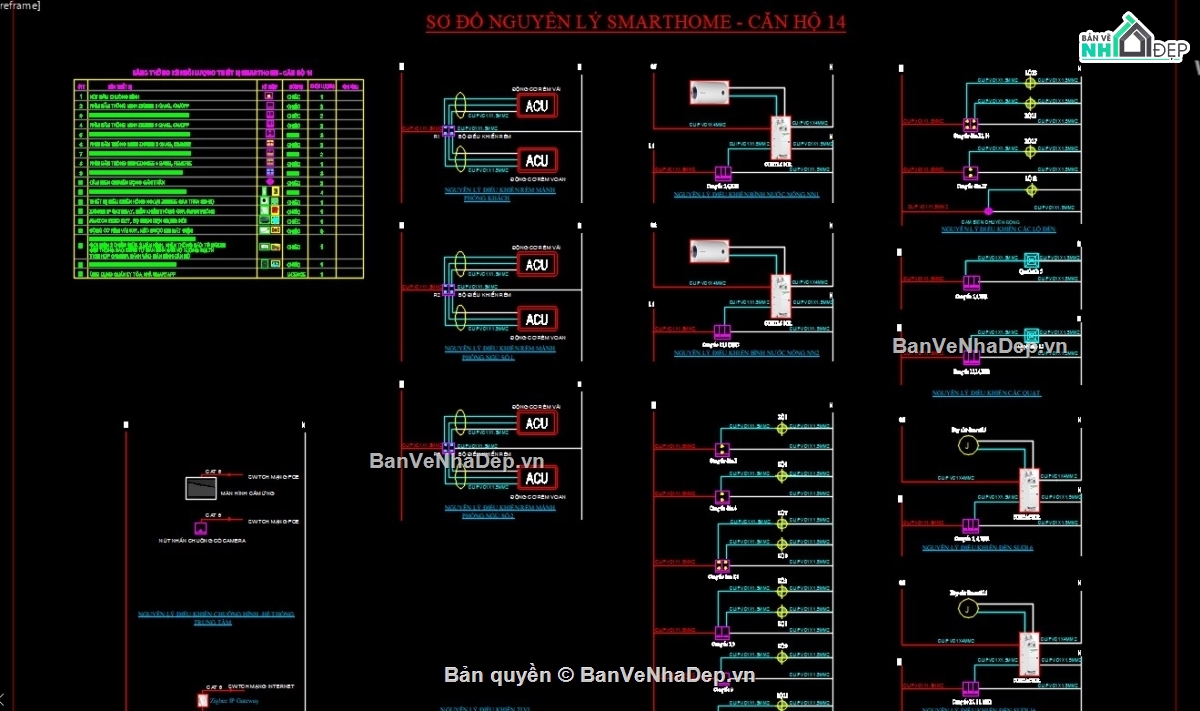Select the upper ACU block in PHÒNG KHÁCH diagram
The image size is (1200, 711).
tap(537, 106)
